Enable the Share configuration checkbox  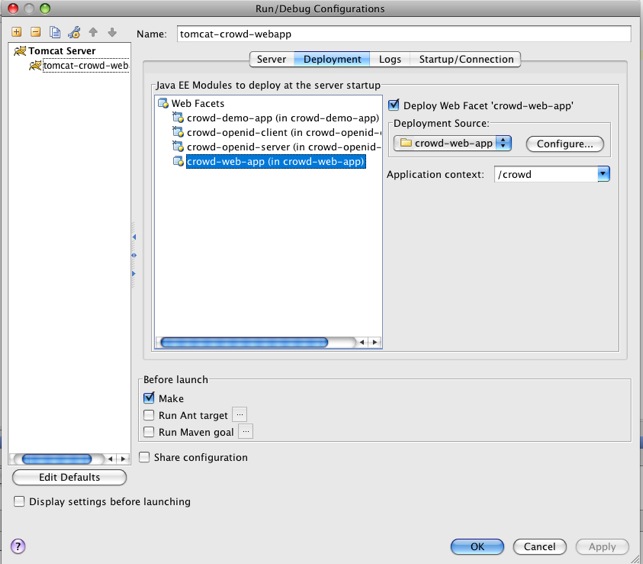[145, 457]
